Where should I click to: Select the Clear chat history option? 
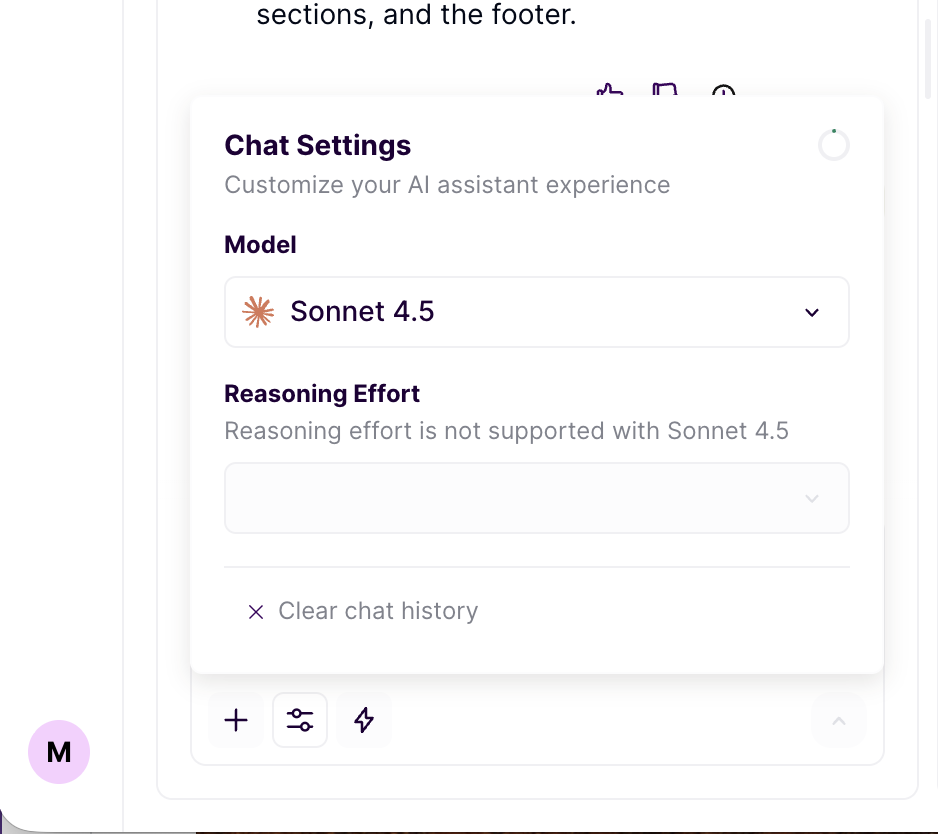[378, 611]
